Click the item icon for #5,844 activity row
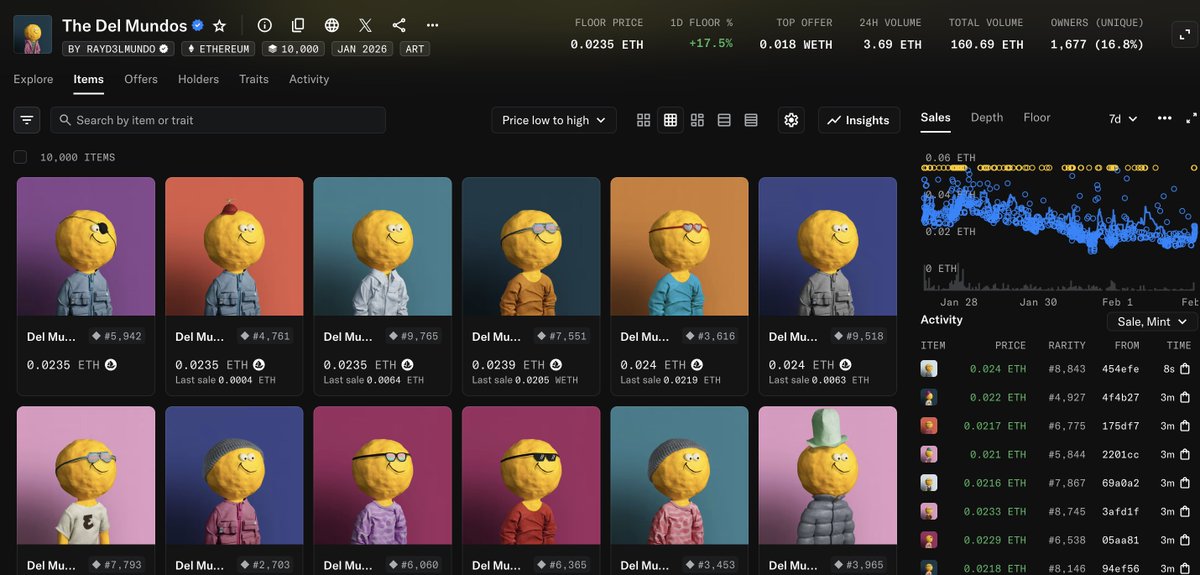Screen dimensions: 1200x575 tap(929, 455)
